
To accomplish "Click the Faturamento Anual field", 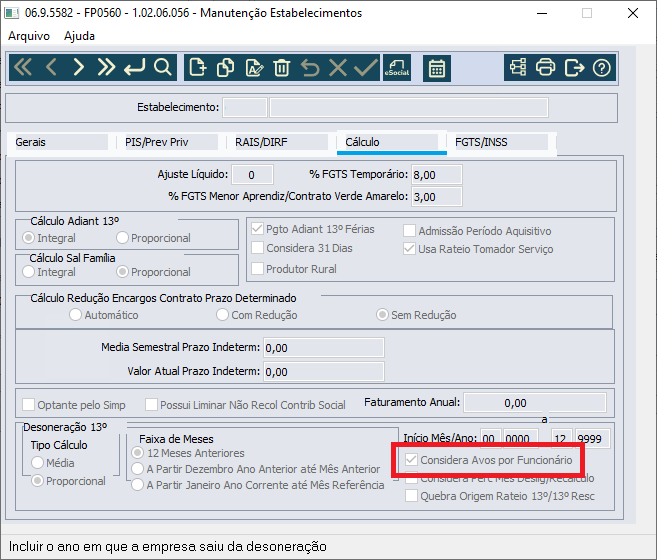I will pos(535,403).
